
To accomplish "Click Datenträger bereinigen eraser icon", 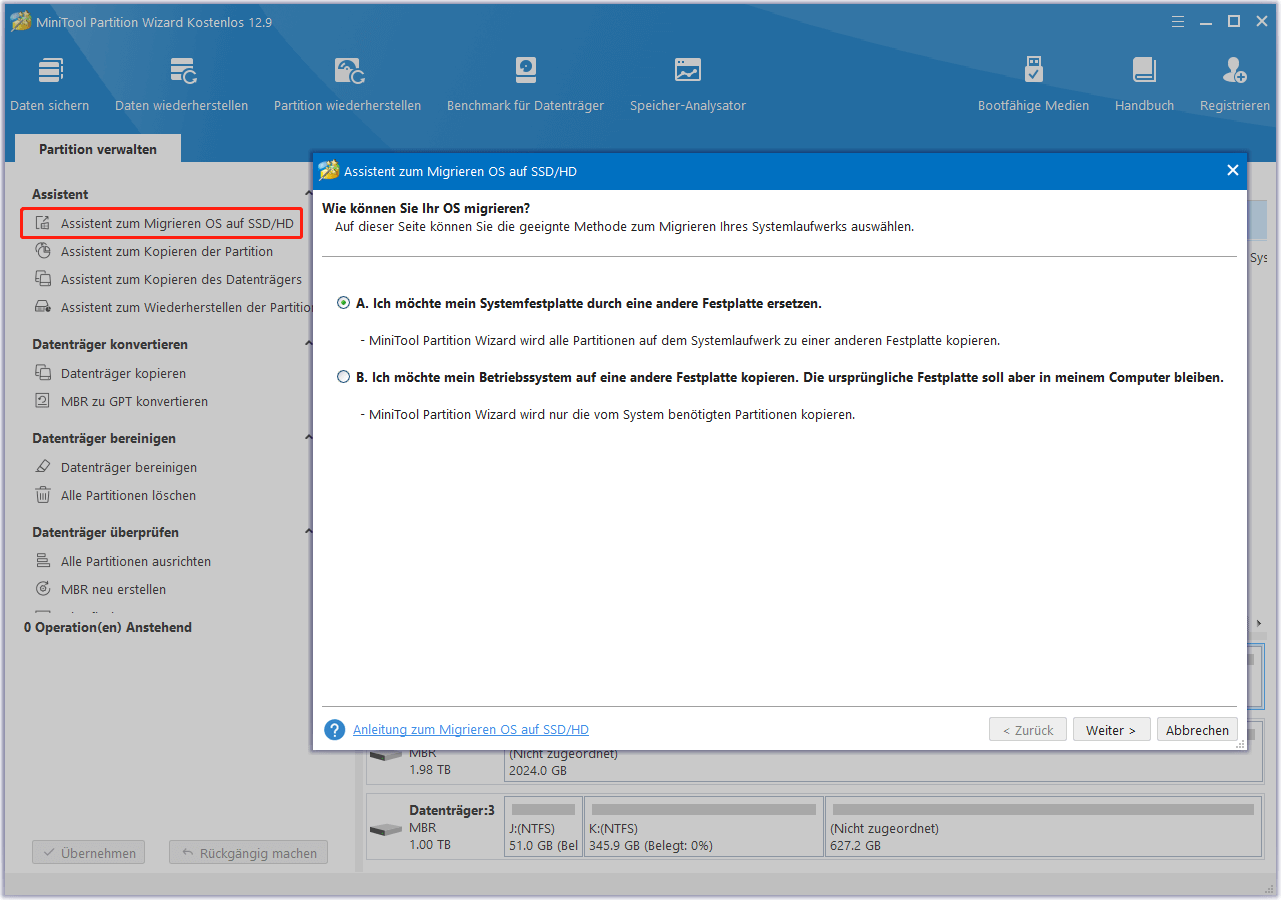I will click(x=43, y=467).
